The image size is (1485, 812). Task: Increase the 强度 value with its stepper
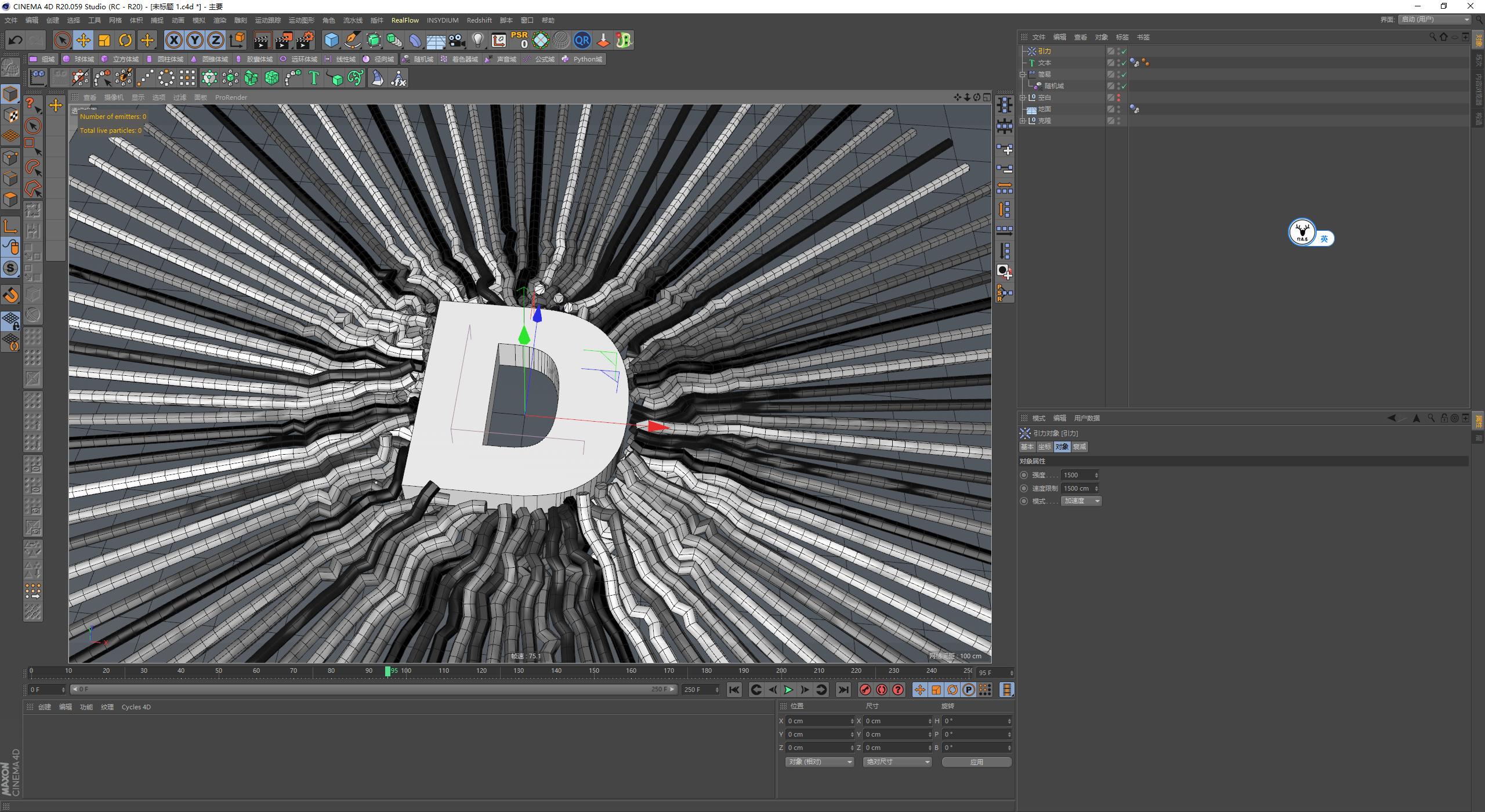point(1095,473)
